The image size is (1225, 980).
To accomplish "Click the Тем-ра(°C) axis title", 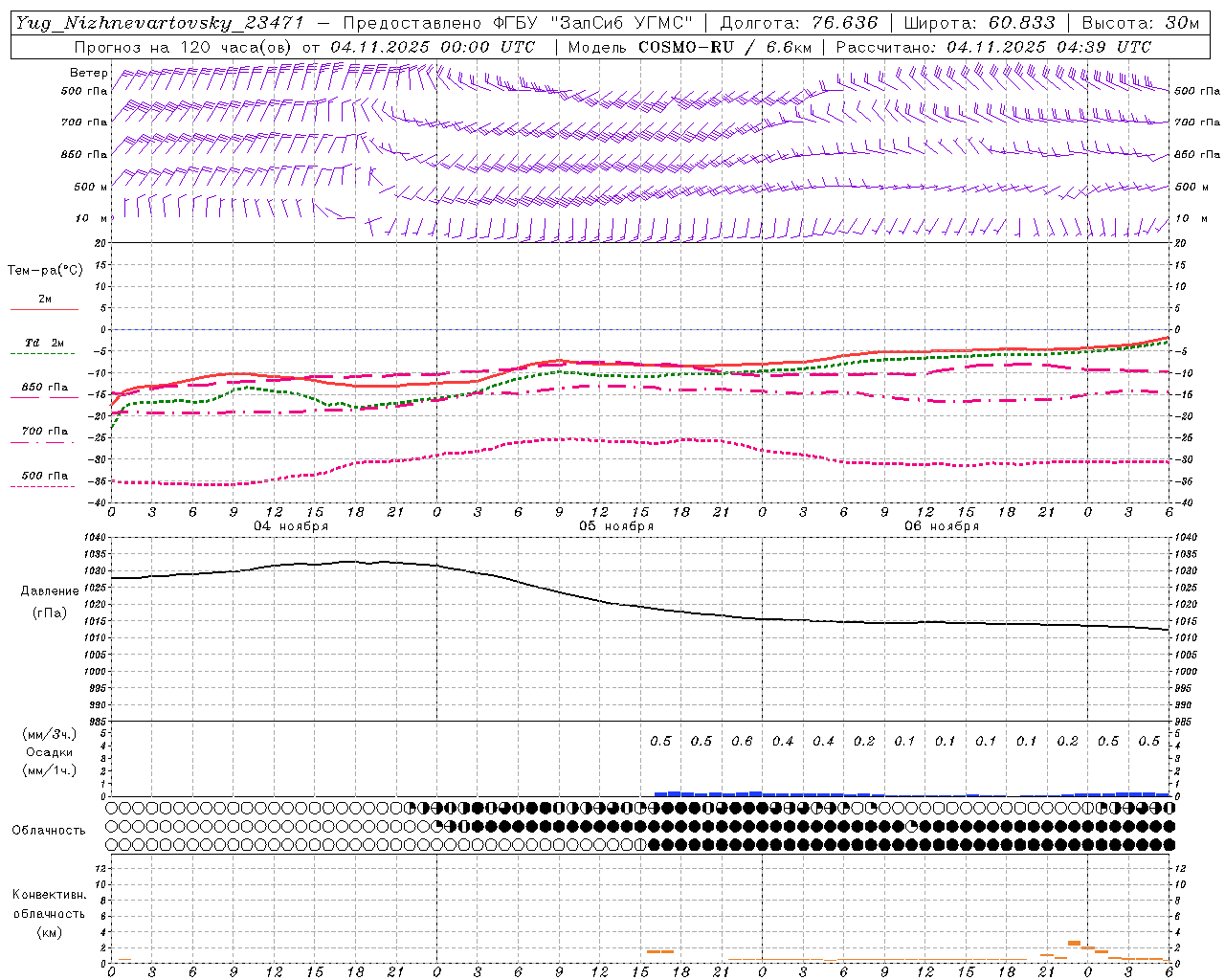I will [45, 271].
